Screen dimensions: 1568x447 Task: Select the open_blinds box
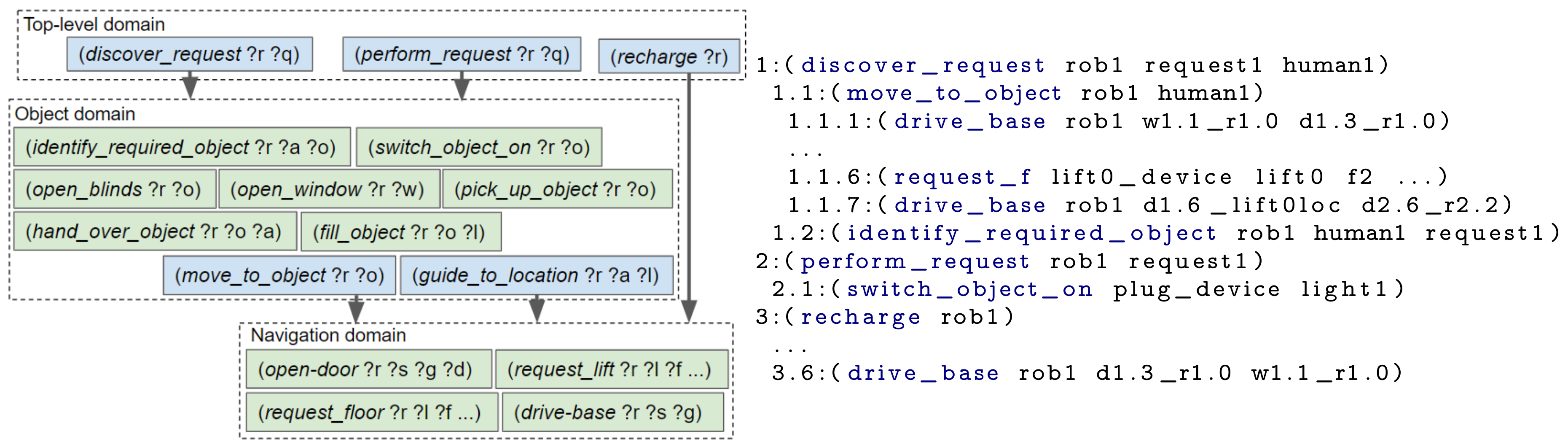(114, 189)
